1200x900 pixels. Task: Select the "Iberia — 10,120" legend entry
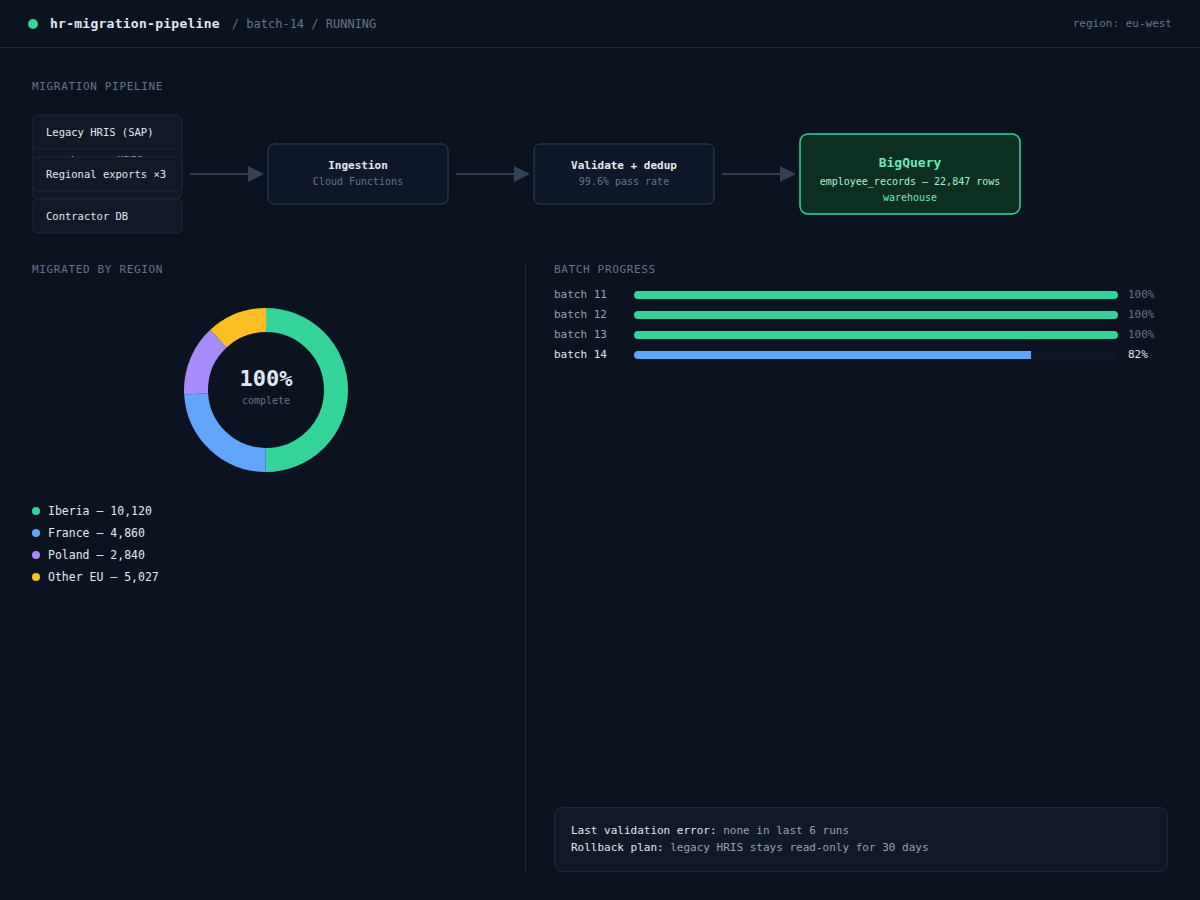[92, 511]
